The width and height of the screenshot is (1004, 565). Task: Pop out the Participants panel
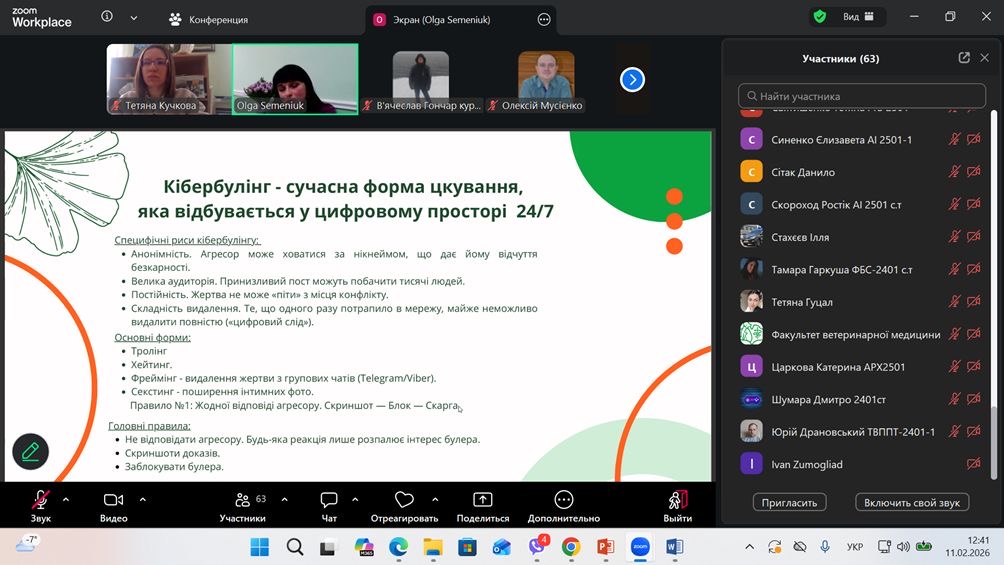click(964, 58)
